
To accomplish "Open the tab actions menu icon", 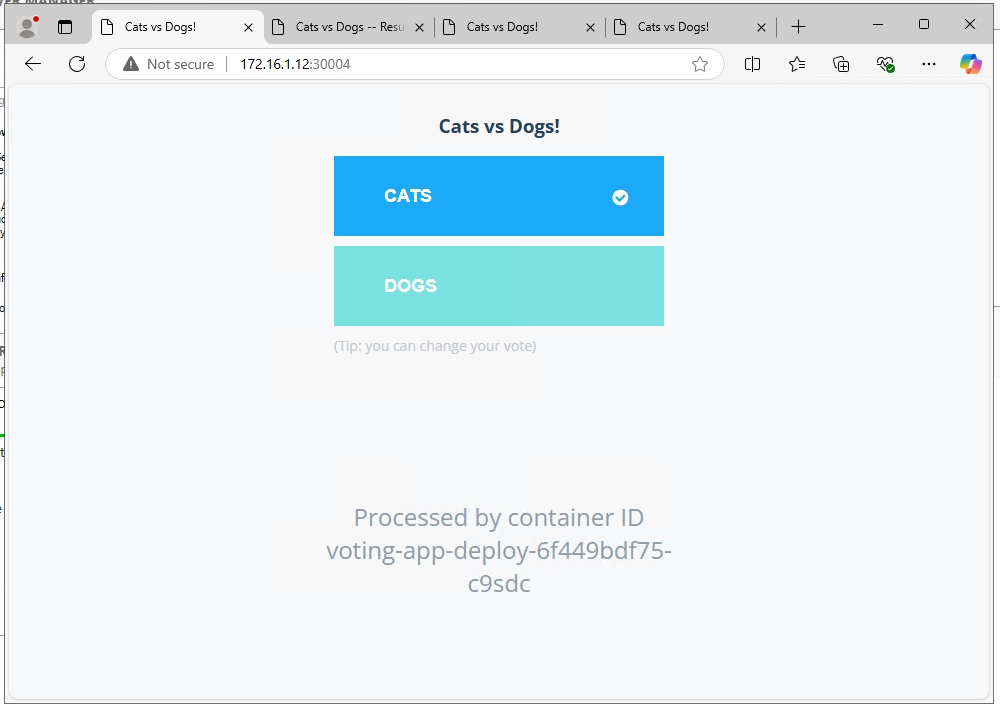I will (65, 27).
